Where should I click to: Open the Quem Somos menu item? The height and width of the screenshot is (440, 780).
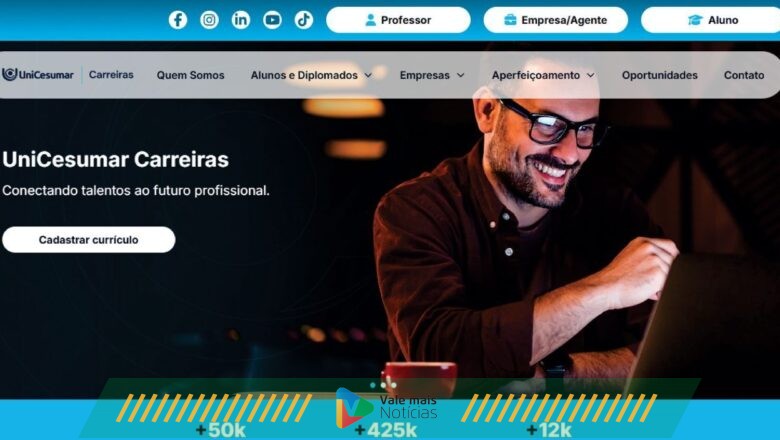click(x=191, y=75)
